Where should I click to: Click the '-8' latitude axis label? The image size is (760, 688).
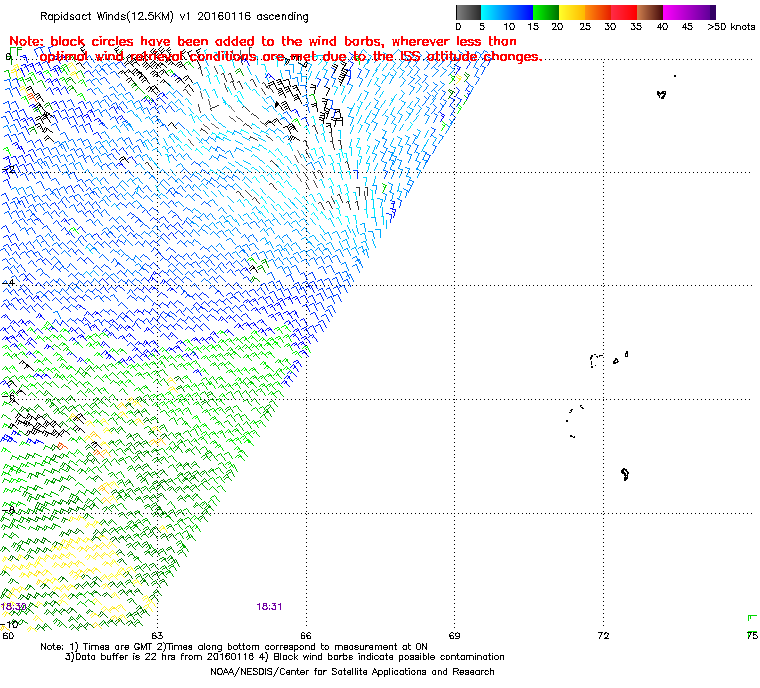[9, 510]
